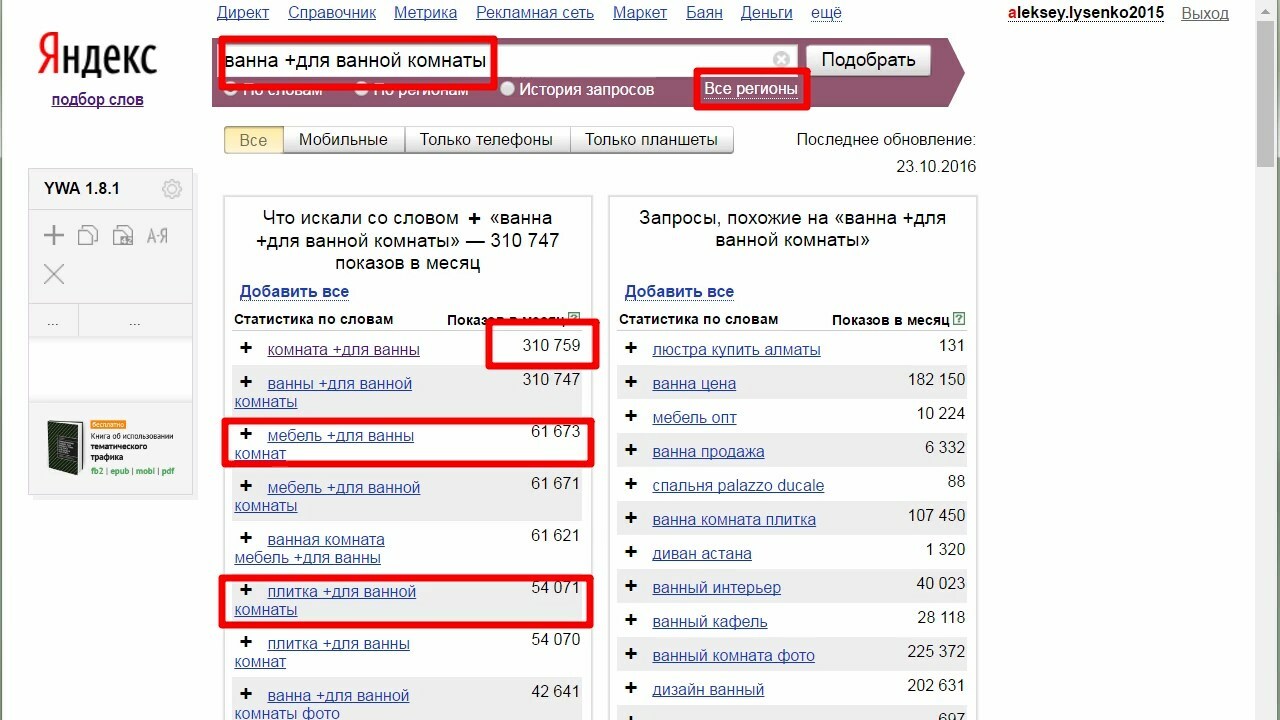This screenshot has height=720, width=1280.
Task: Add 'ванна +для ванной комнаты фото' with plus icon
Action: (x=246, y=694)
